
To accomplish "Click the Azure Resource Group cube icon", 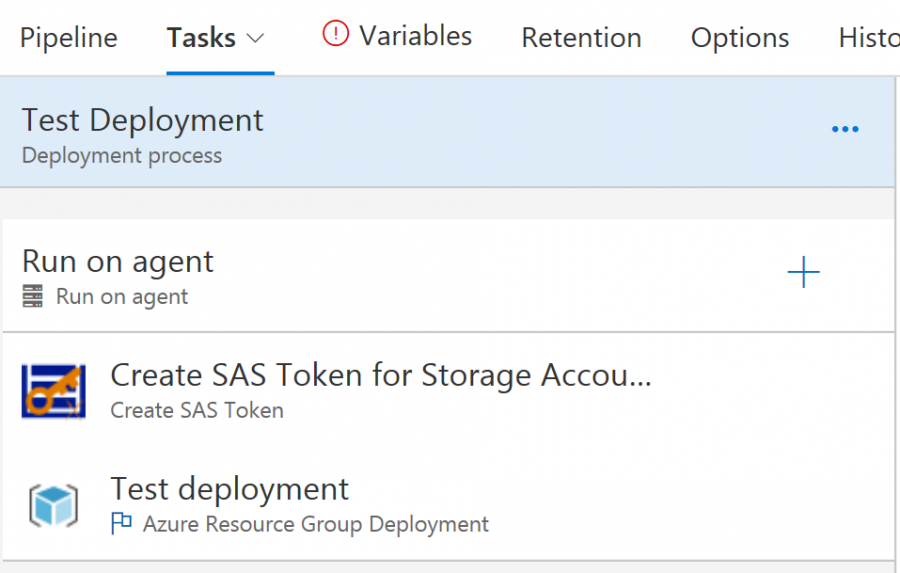I will tap(53, 504).
